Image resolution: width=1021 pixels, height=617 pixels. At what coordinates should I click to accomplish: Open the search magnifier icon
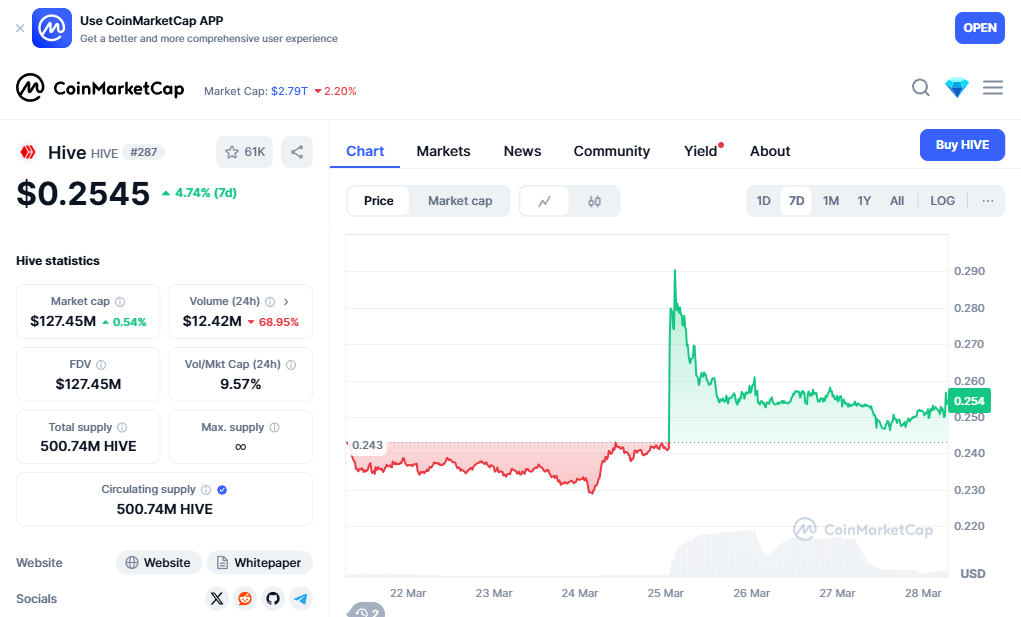(921, 88)
